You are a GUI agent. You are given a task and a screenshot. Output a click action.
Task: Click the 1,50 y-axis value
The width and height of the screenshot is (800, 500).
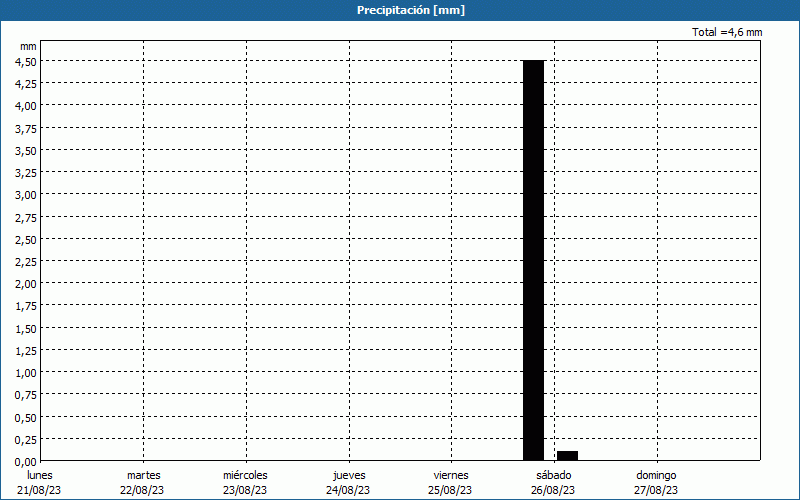tap(26, 329)
